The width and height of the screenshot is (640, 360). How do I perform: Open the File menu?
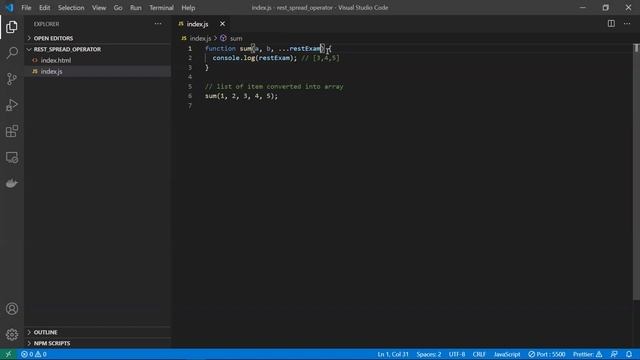(26, 7)
